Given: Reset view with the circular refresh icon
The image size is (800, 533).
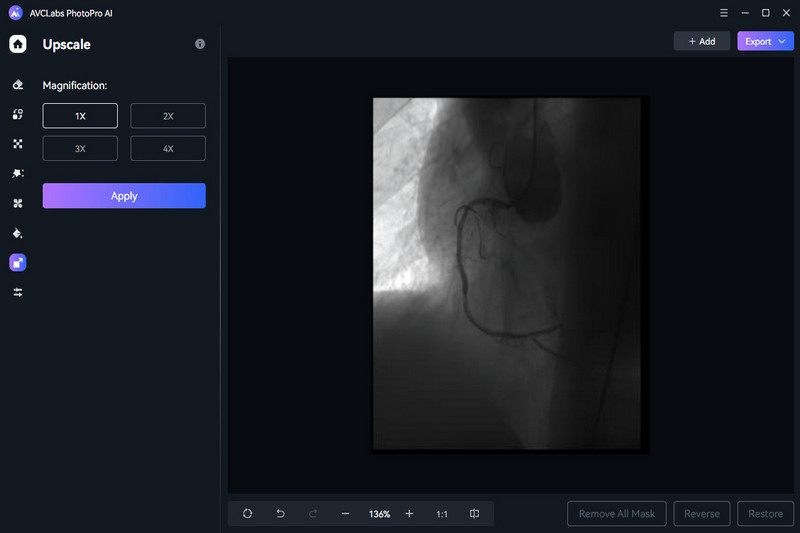Looking at the screenshot, I should click(247, 514).
